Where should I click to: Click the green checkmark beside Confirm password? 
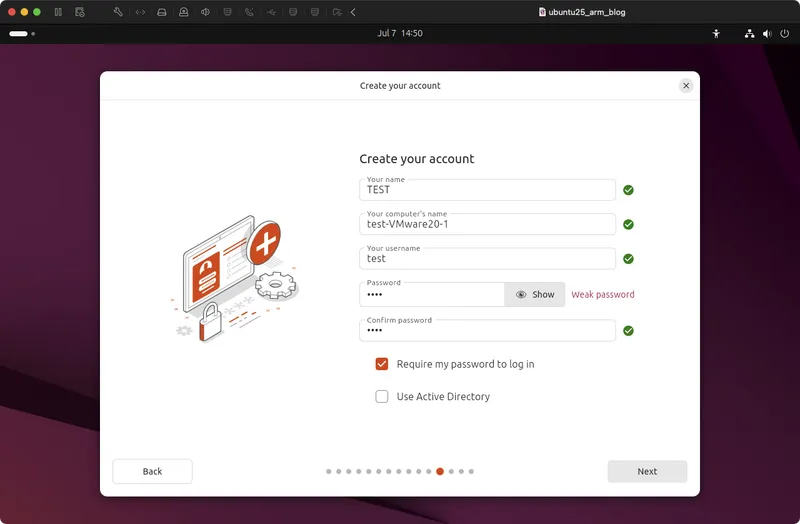click(x=628, y=331)
